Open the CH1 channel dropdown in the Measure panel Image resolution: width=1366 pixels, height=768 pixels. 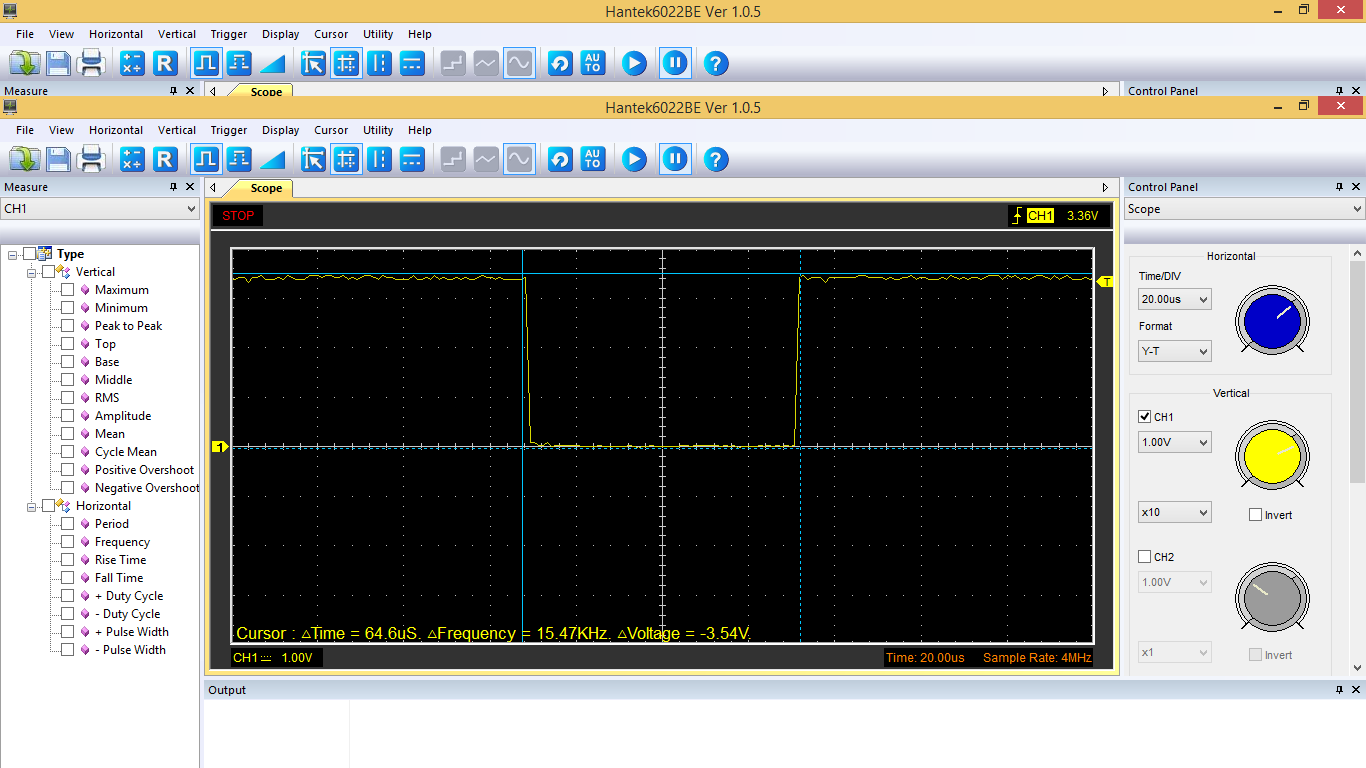100,209
